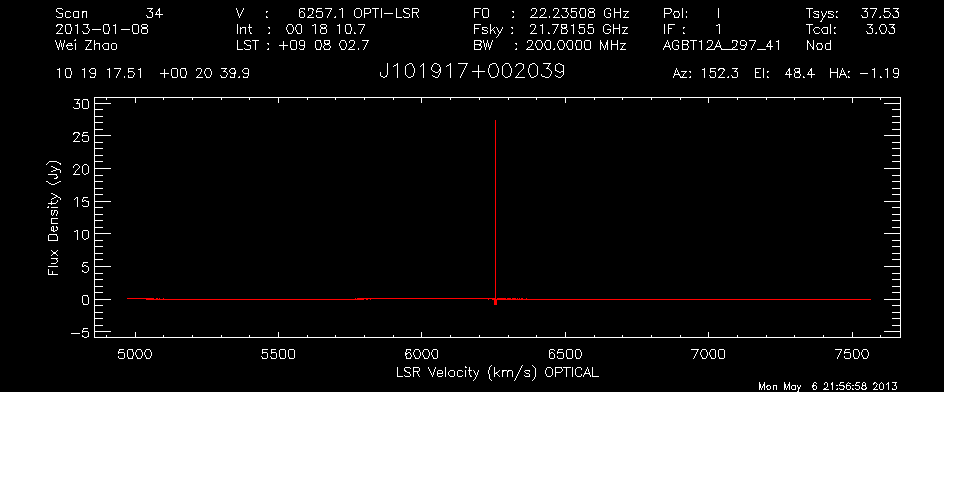This screenshot has width=962, height=490.
Task: Click the right ascension 10 19 17.51
Action: coord(99,74)
